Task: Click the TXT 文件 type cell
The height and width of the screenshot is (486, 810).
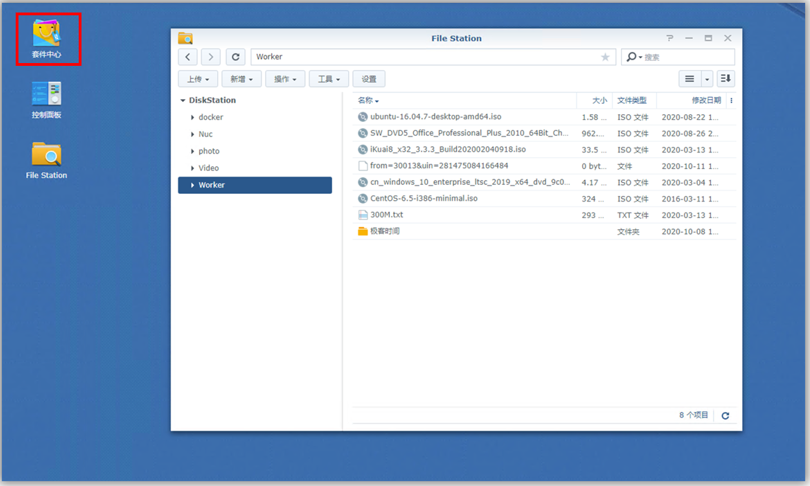Action: pyautogui.click(x=633, y=215)
